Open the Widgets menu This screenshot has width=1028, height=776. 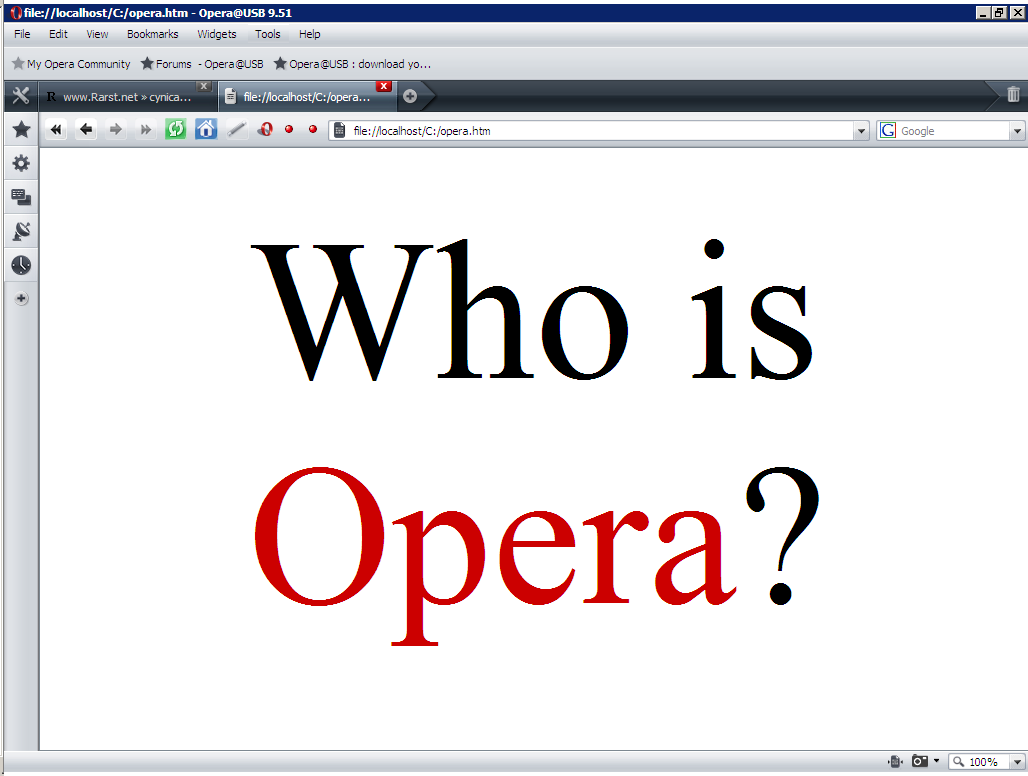(217, 34)
